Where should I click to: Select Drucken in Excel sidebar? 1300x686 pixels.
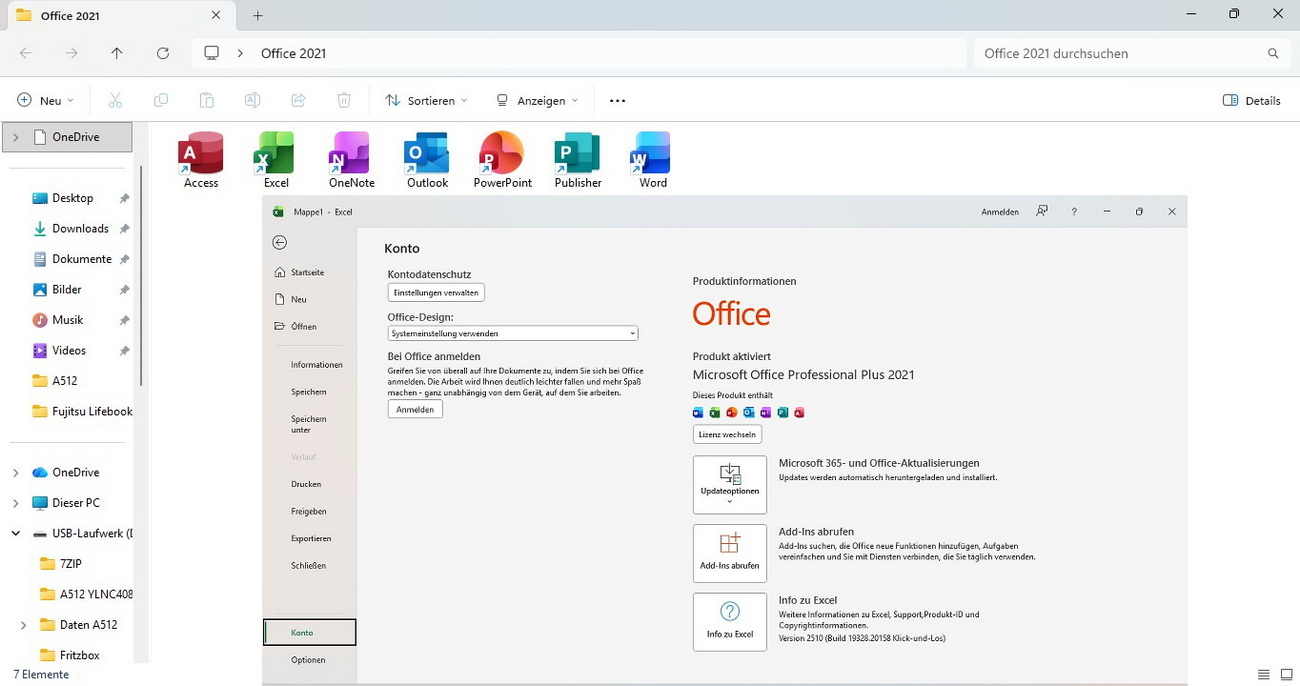point(306,484)
